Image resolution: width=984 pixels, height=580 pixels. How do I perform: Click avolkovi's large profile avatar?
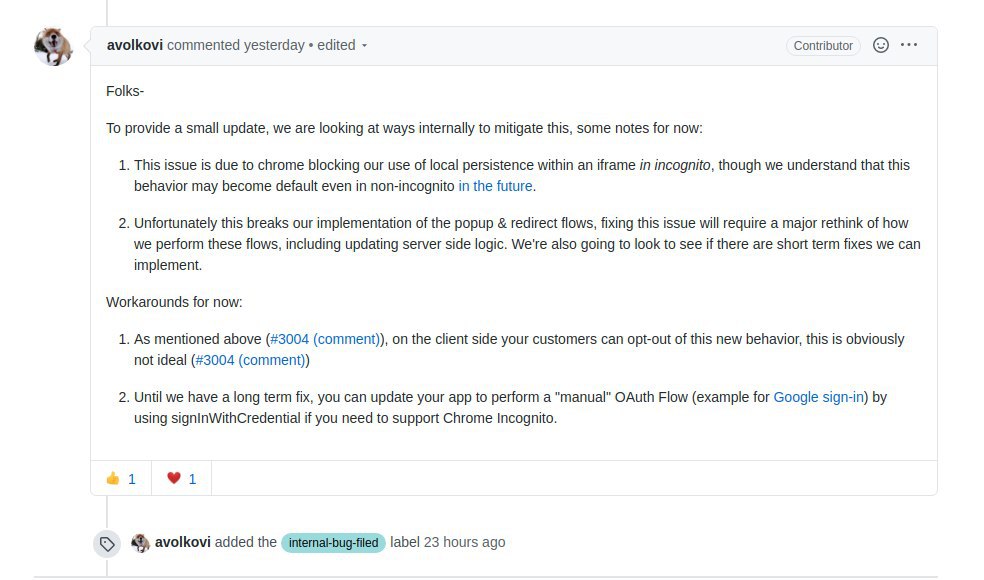(x=53, y=46)
